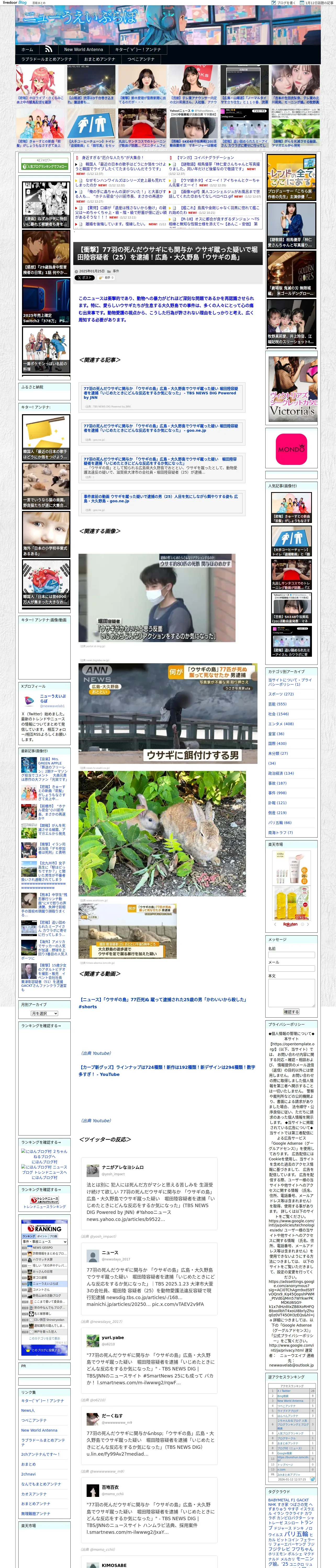Click the nw profile avatar in Xプロフィール

[x=29, y=701]
